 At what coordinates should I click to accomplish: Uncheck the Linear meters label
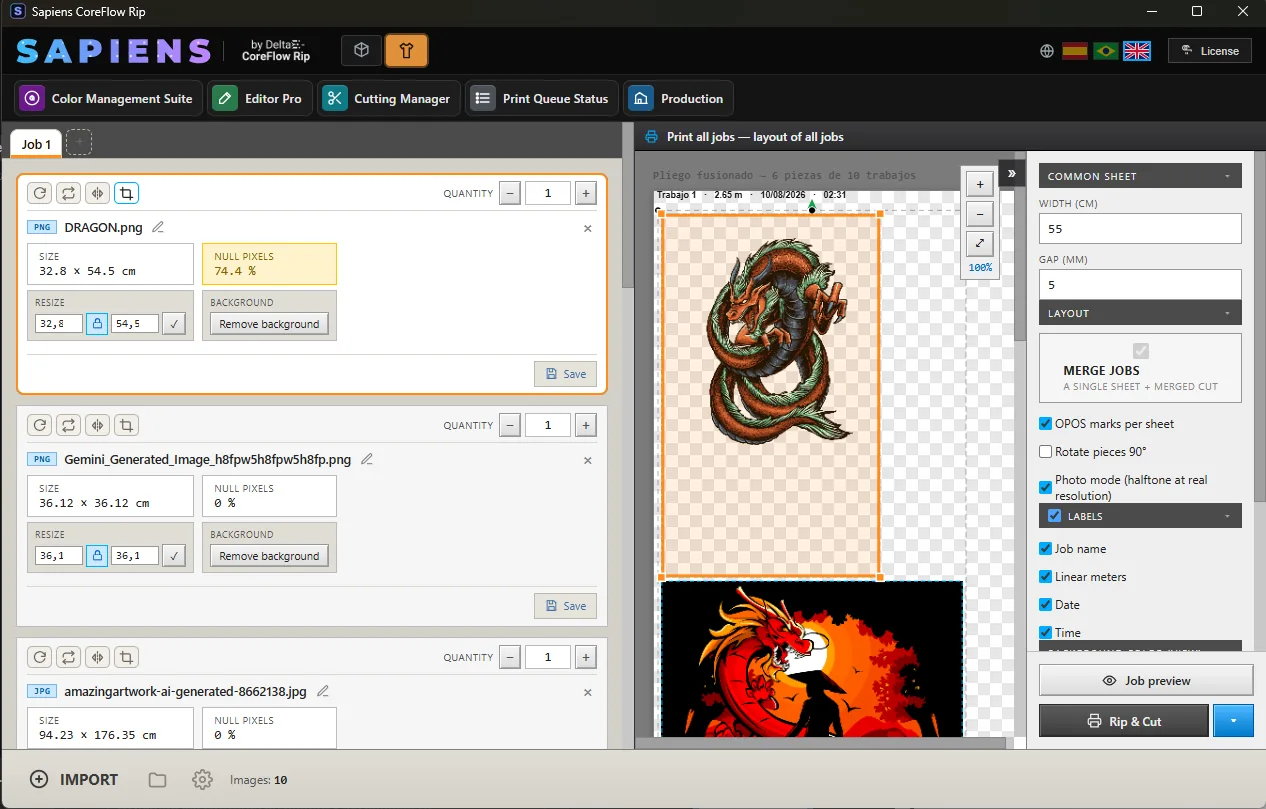coord(1046,577)
